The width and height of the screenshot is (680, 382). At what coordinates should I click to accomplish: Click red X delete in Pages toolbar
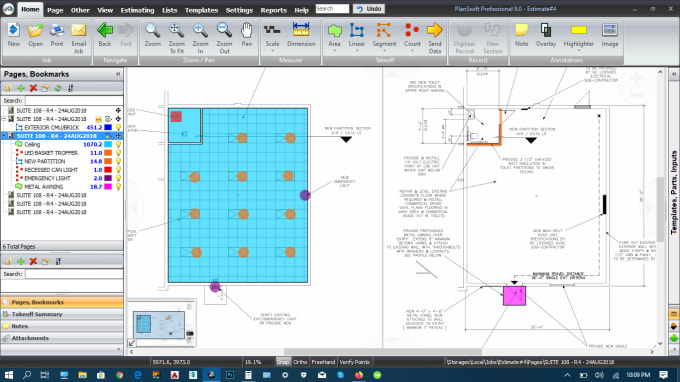[33, 88]
